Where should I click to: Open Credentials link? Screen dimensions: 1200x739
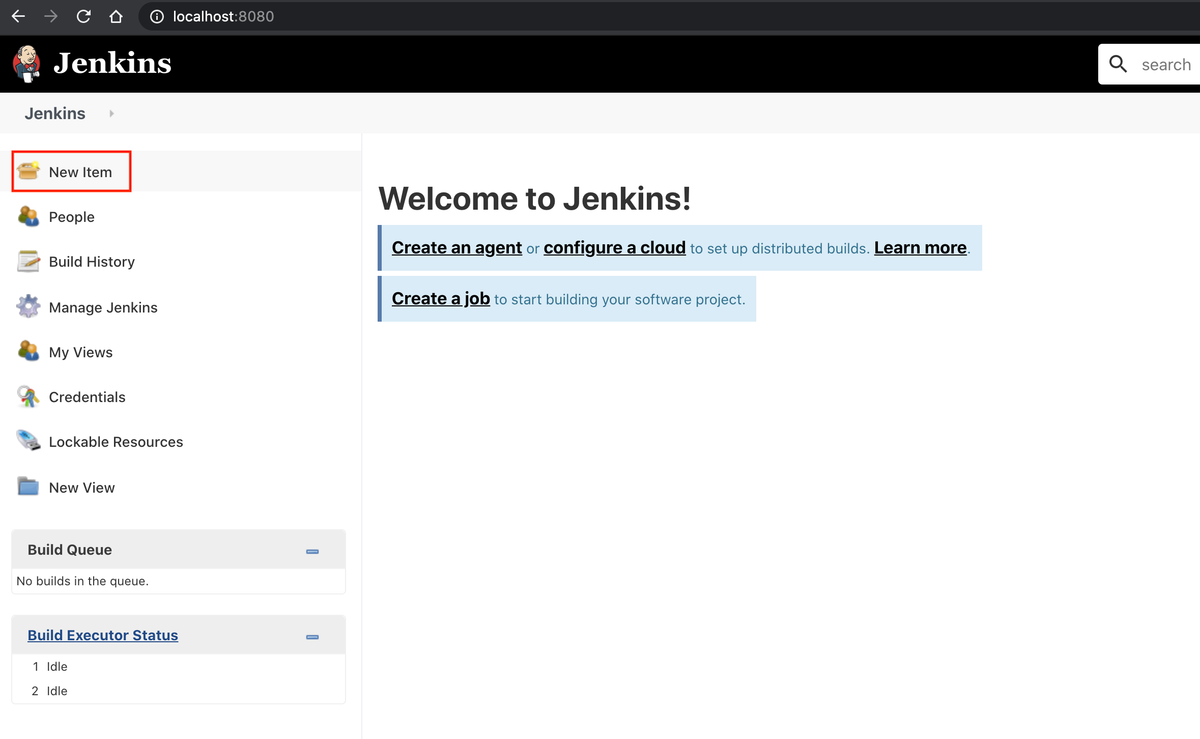[x=87, y=397]
